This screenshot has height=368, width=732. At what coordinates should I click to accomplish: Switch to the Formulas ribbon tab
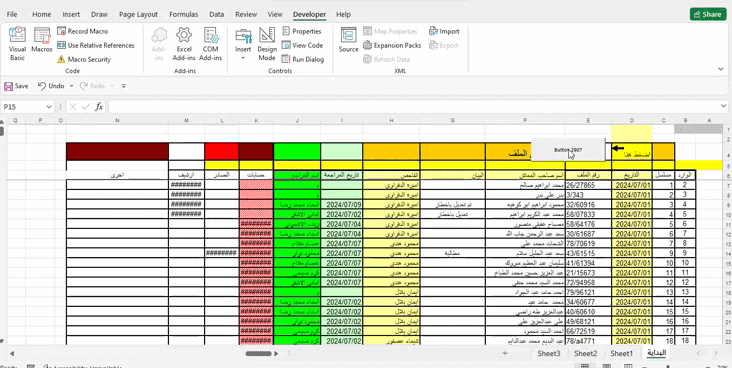click(x=183, y=14)
